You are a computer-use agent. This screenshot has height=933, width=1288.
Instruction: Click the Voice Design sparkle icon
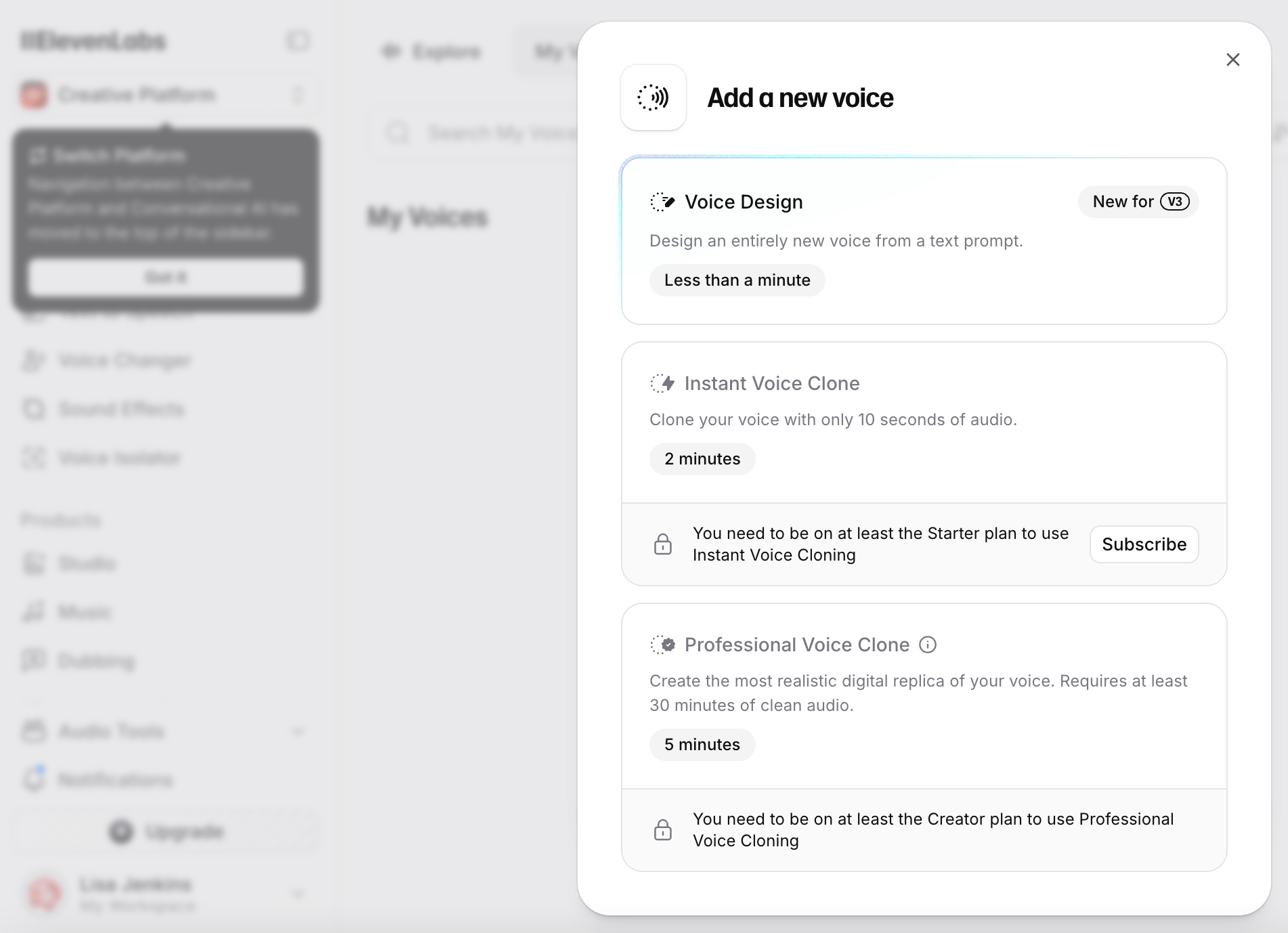tap(662, 201)
